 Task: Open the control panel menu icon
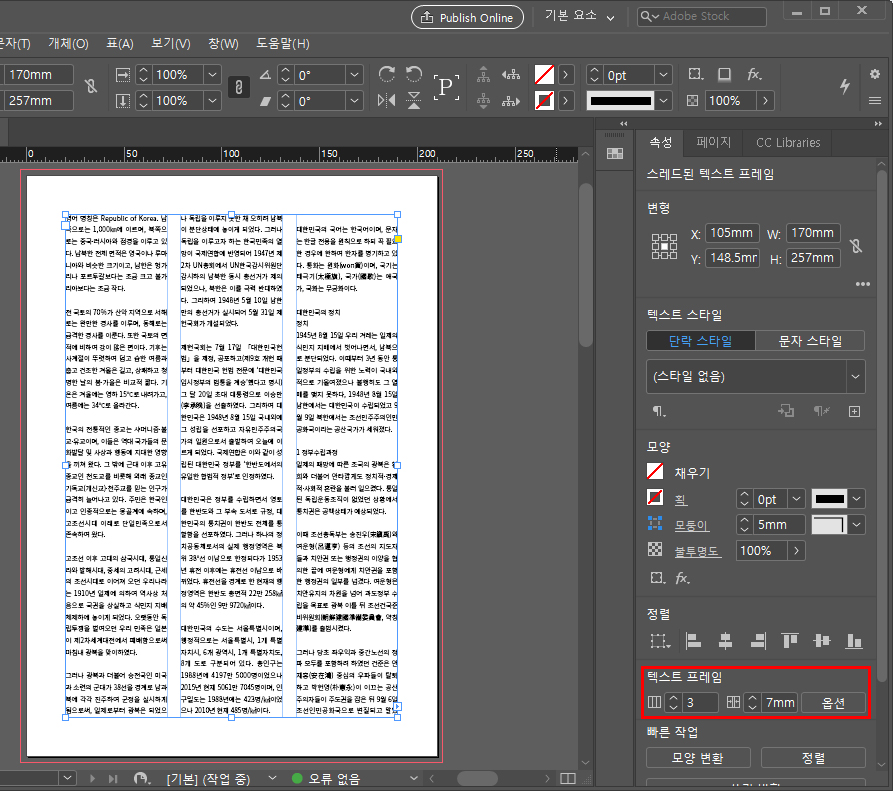(875, 101)
